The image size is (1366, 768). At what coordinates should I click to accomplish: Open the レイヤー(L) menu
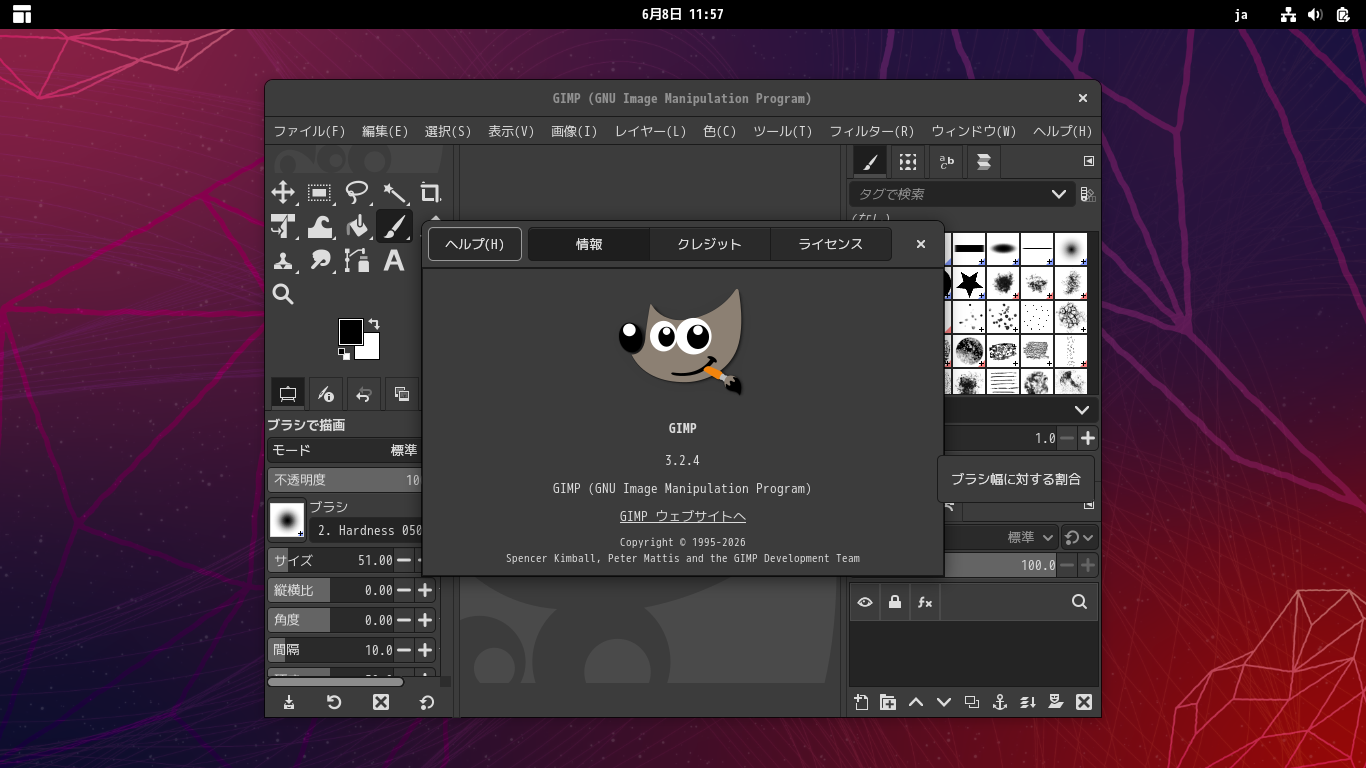pos(650,131)
